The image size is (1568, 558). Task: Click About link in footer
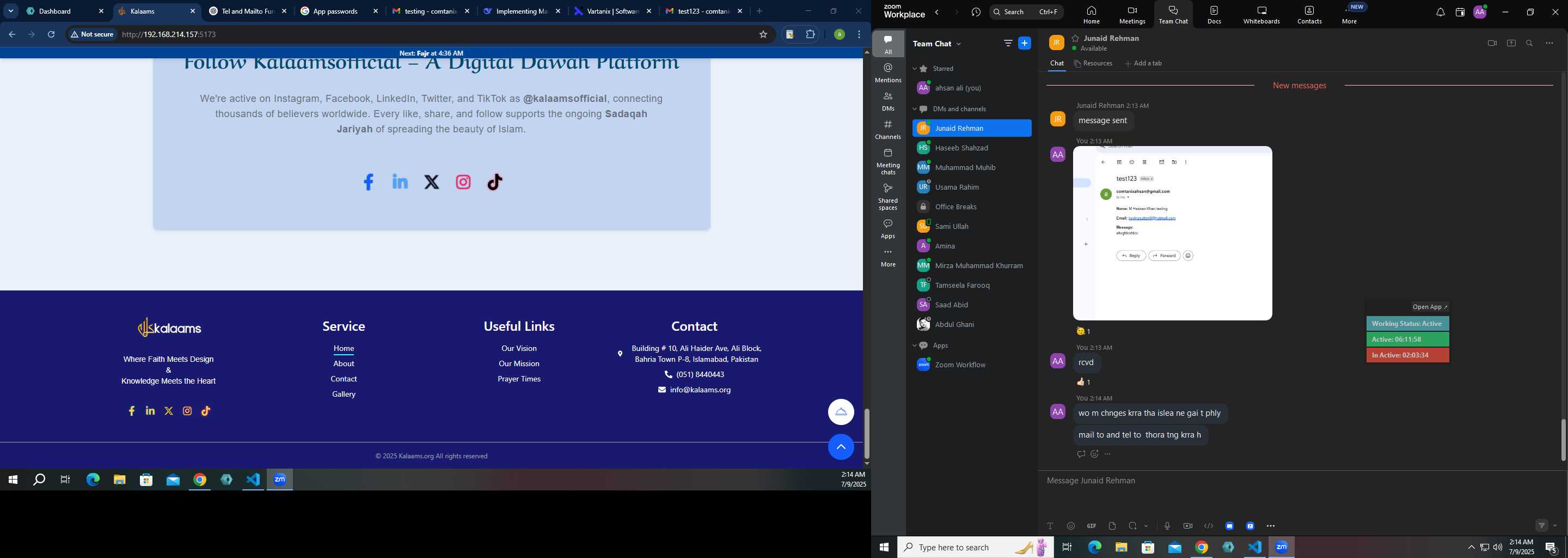click(344, 363)
